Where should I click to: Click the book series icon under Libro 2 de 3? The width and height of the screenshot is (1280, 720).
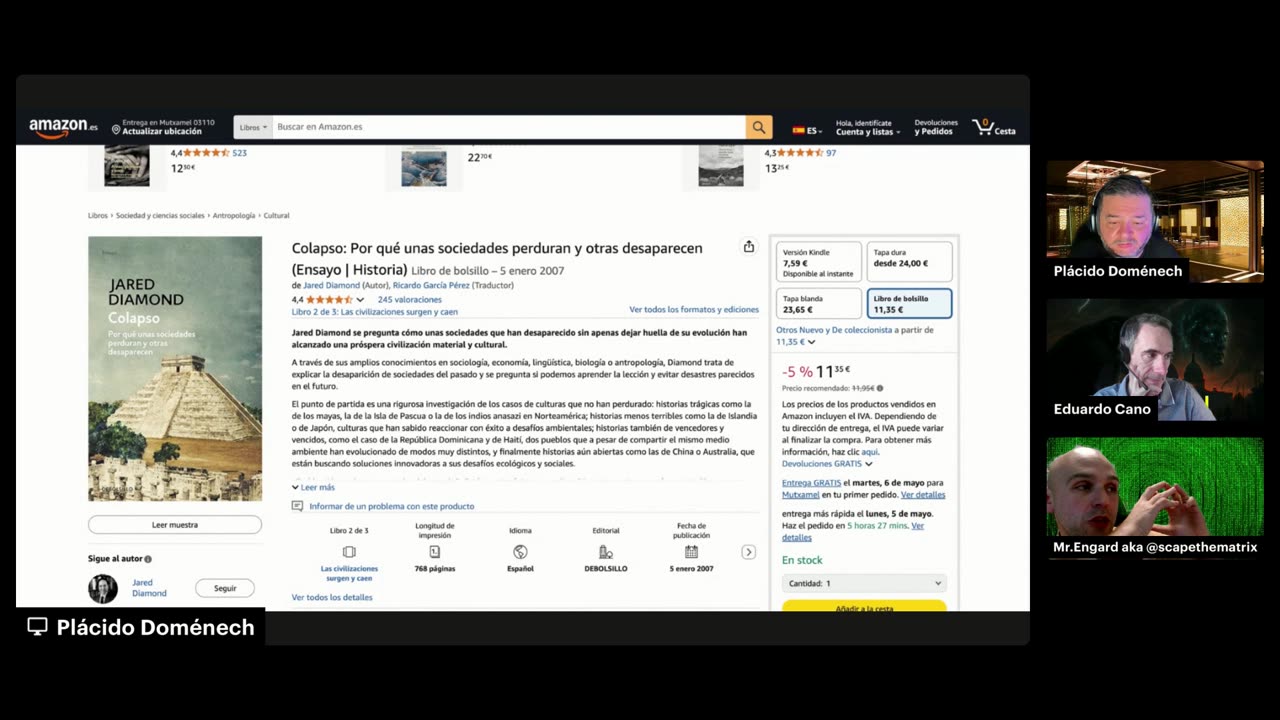[349, 552]
